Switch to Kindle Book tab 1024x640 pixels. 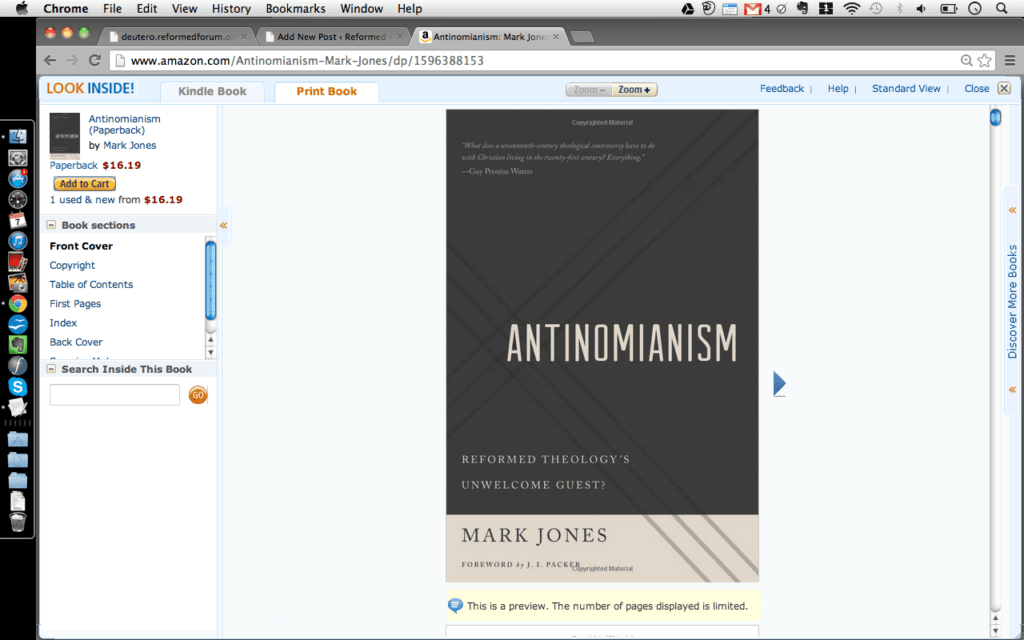(x=212, y=91)
